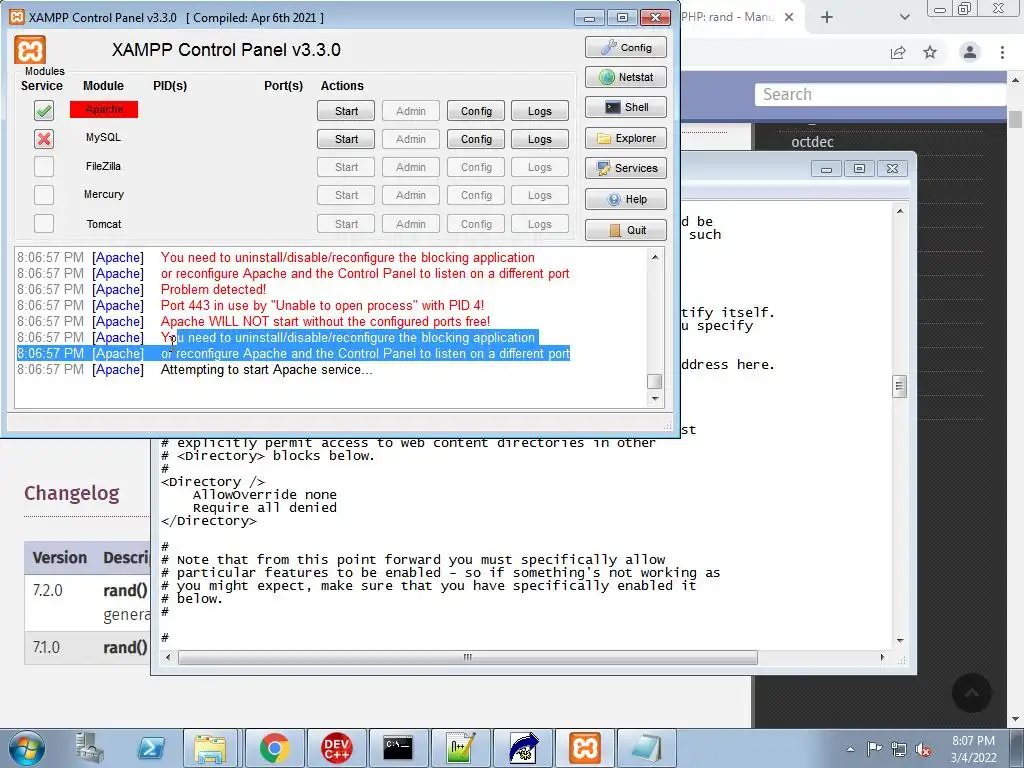Open Explorer from the XAMPP side panel
The width and height of the screenshot is (1024, 768).
tap(626, 138)
